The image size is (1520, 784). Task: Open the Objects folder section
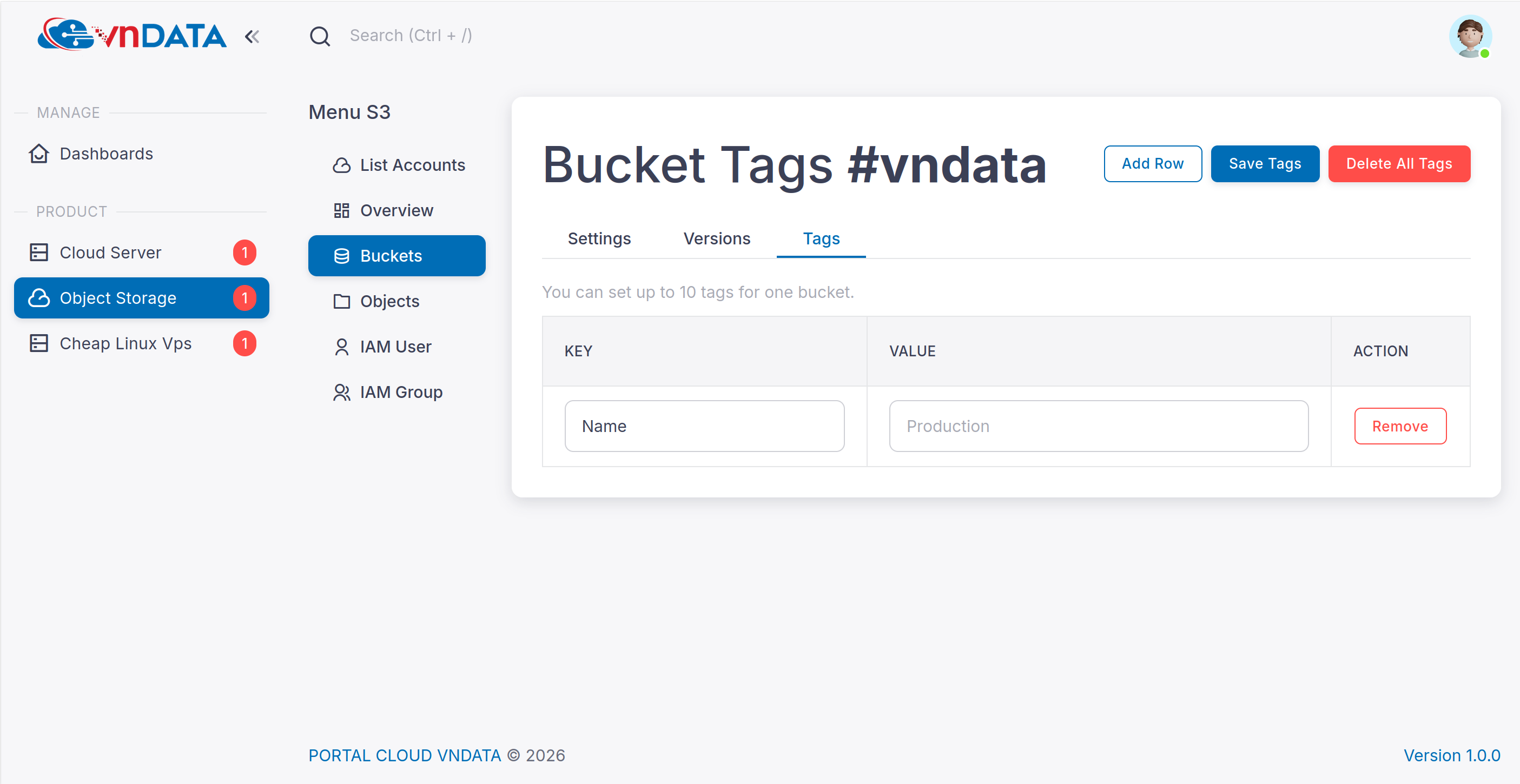[x=389, y=302]
